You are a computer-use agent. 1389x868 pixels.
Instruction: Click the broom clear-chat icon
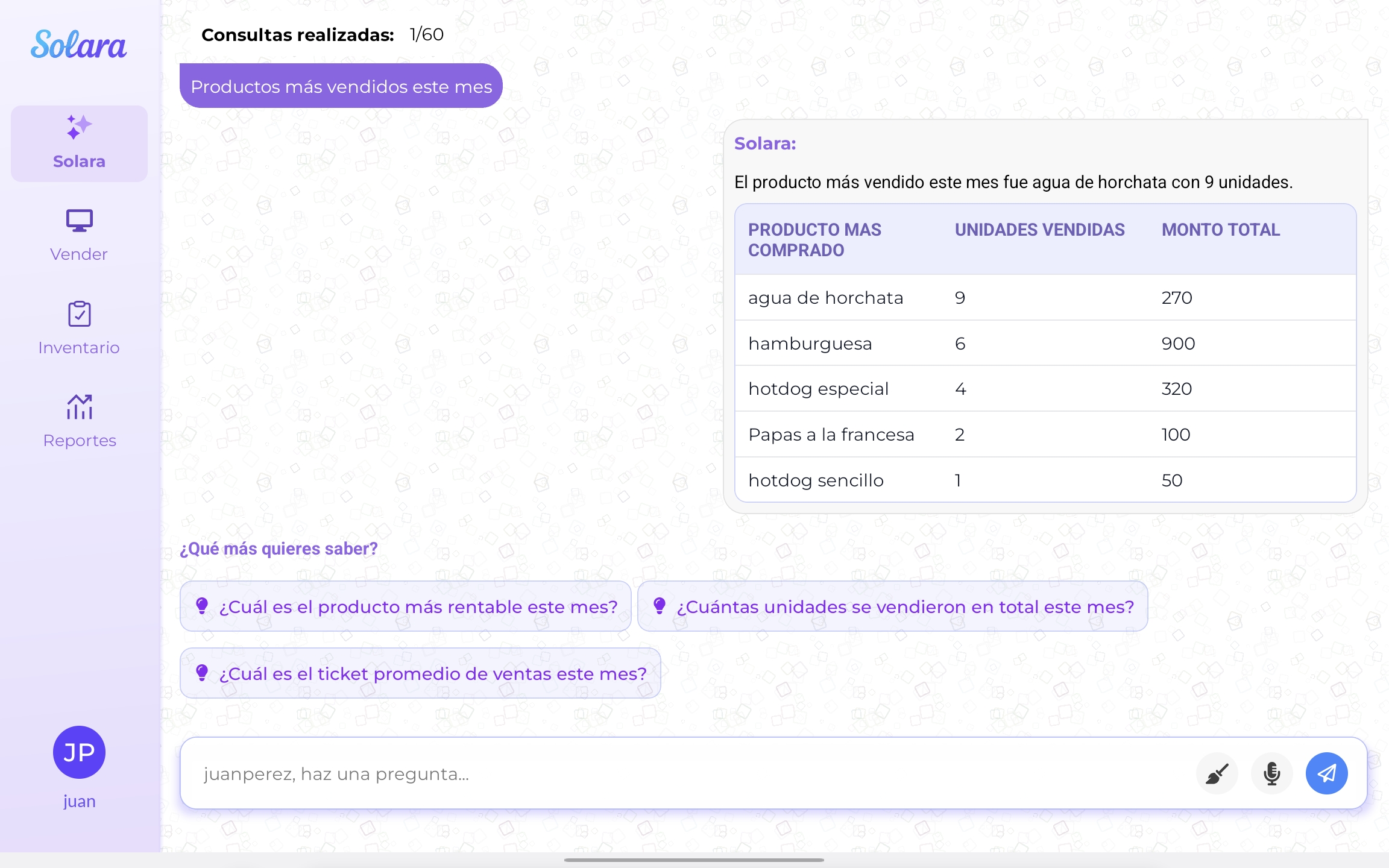pyautogui.click(x=1217, y=773)
